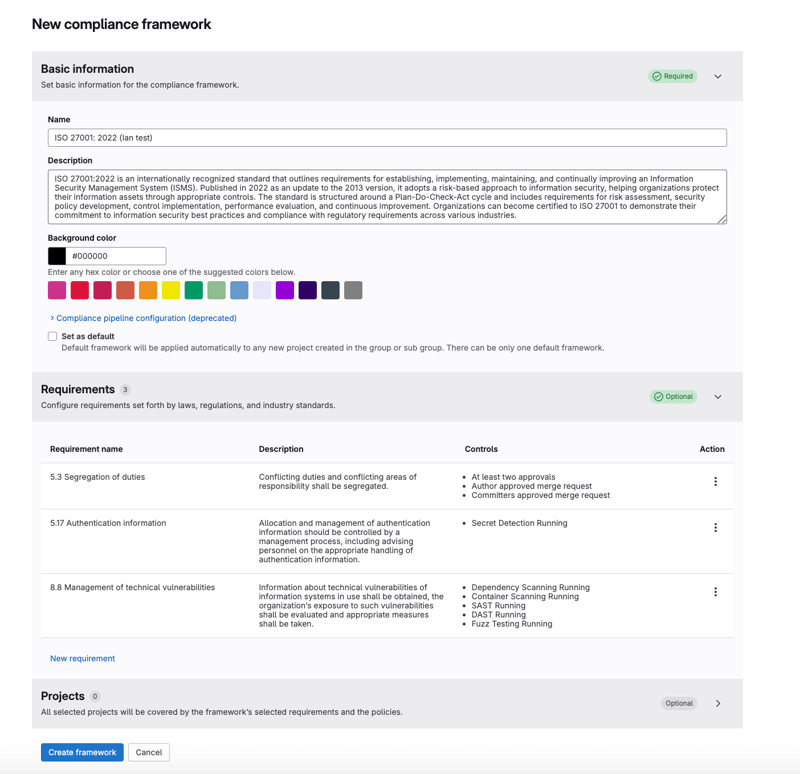Collapse the Requirements section chevron

click(x=717, y=396)
